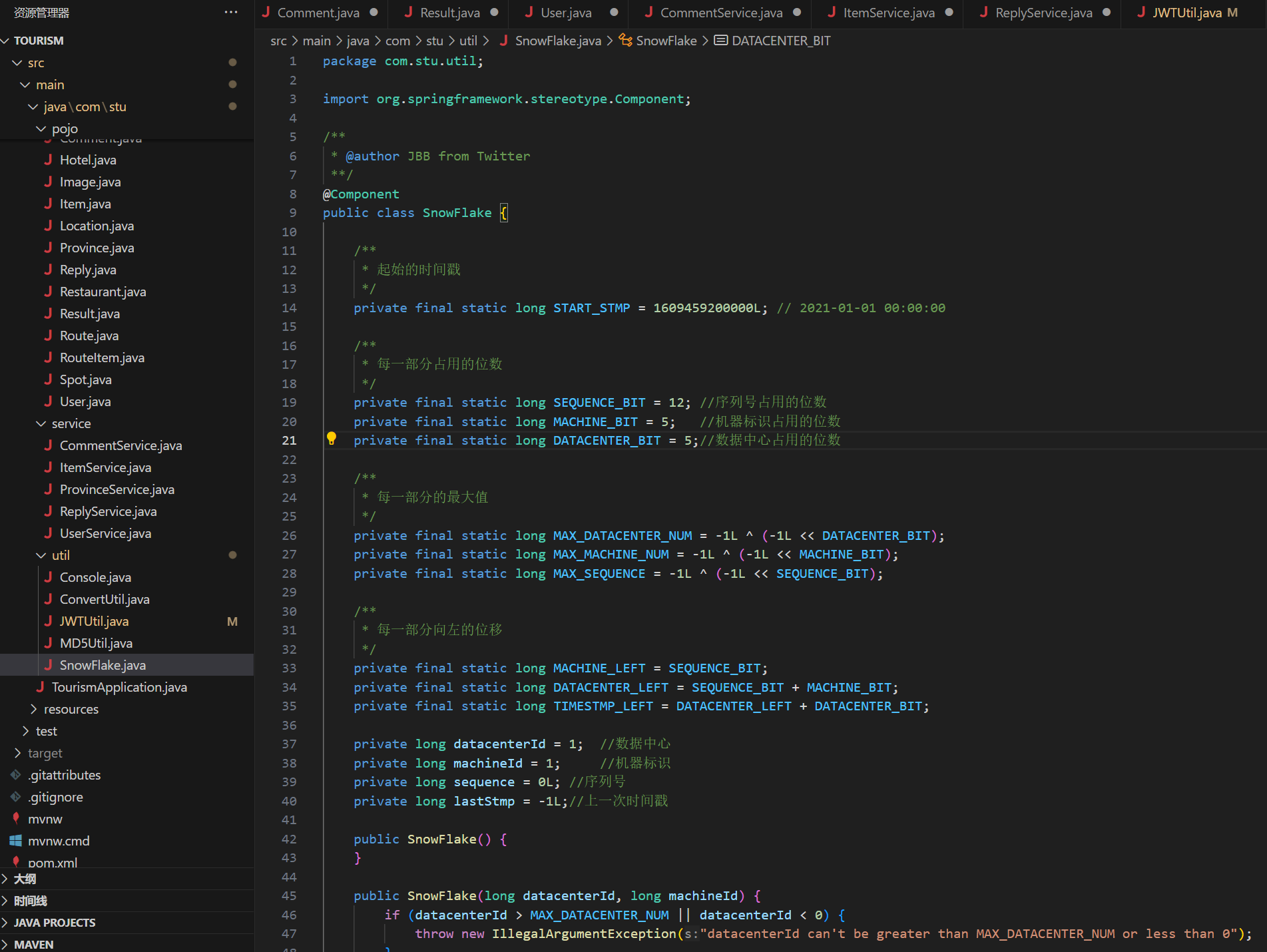Screen dimensions: 1267x952
Task: Click the Java icon beside SnowFlake.java in tree
Action: pyautogui.click(x=48, y=665)
